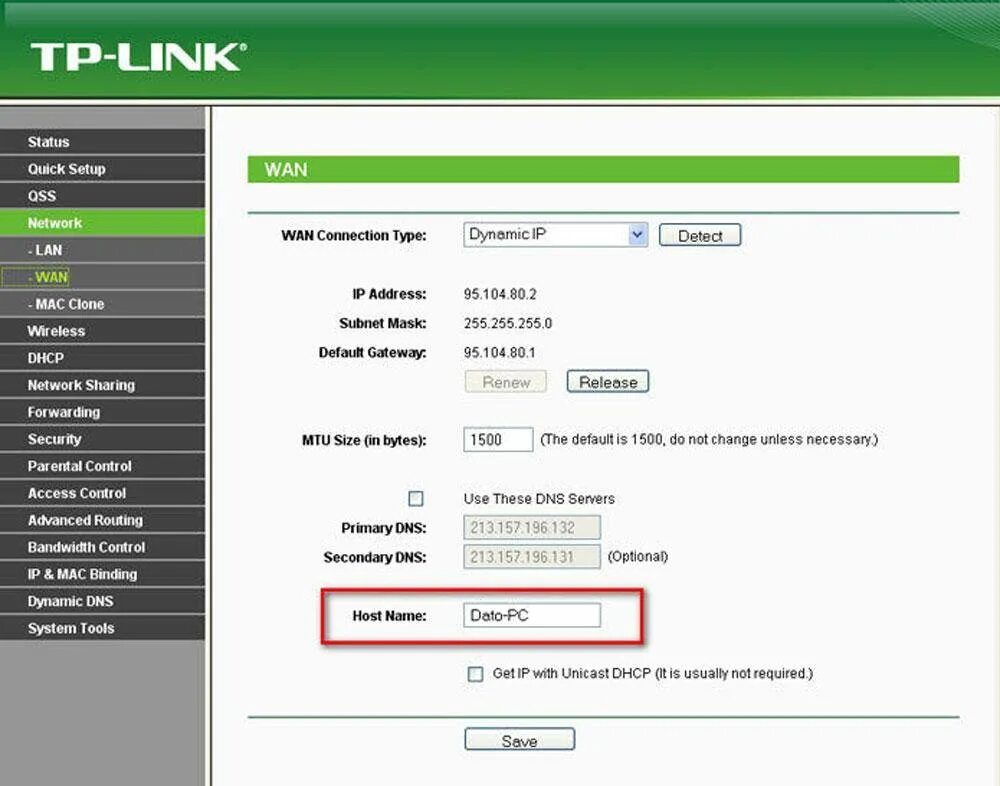
Task: Click the Release button
Action: 607,381
